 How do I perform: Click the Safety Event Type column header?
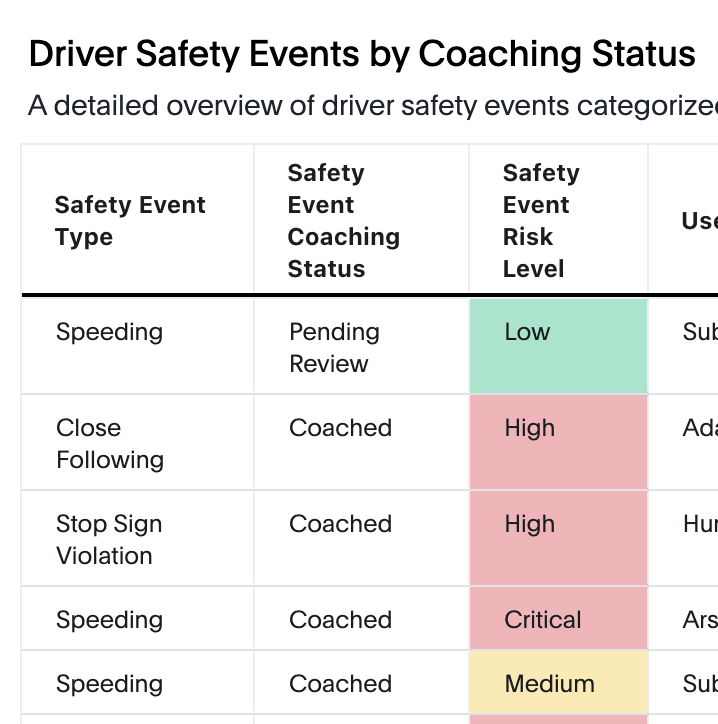click(x=130, y=221)
